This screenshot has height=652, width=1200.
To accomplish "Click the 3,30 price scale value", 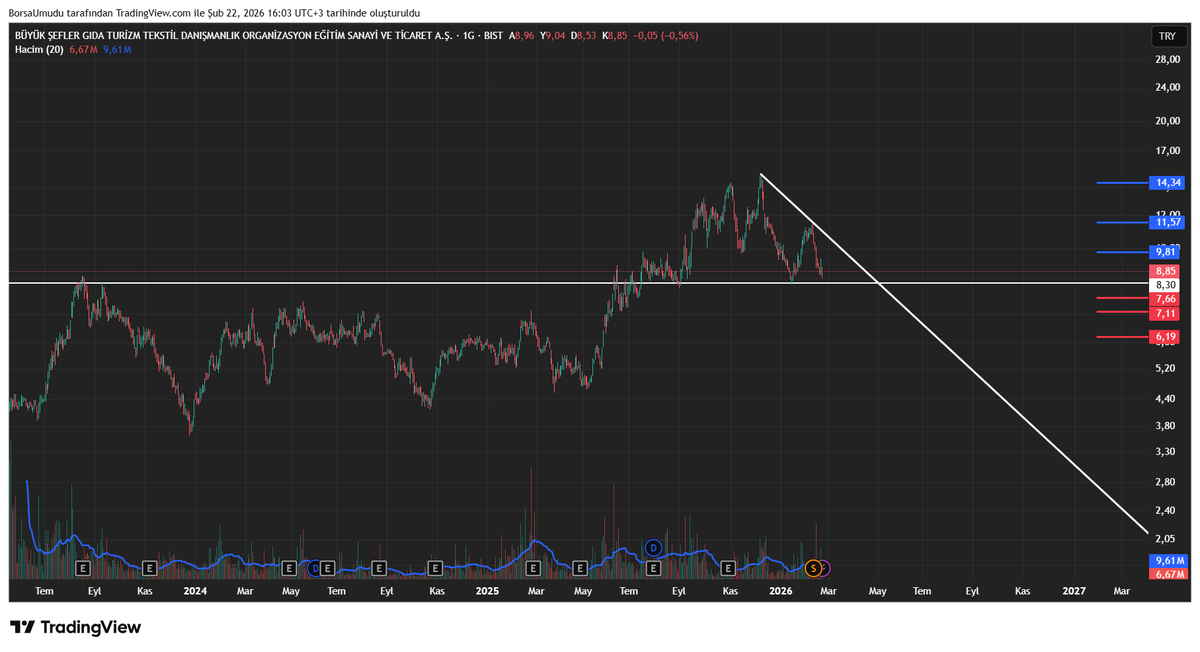I will pos(1165,452).
